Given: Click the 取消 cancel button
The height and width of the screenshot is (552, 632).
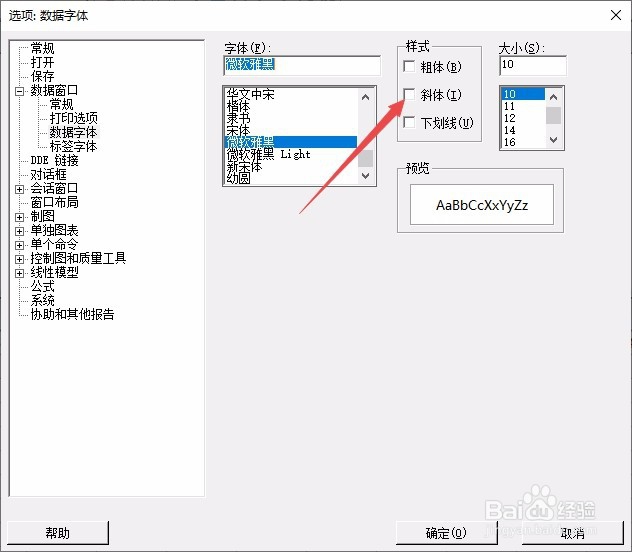Looking at the screenshot, I should click(x=573, y=533).
